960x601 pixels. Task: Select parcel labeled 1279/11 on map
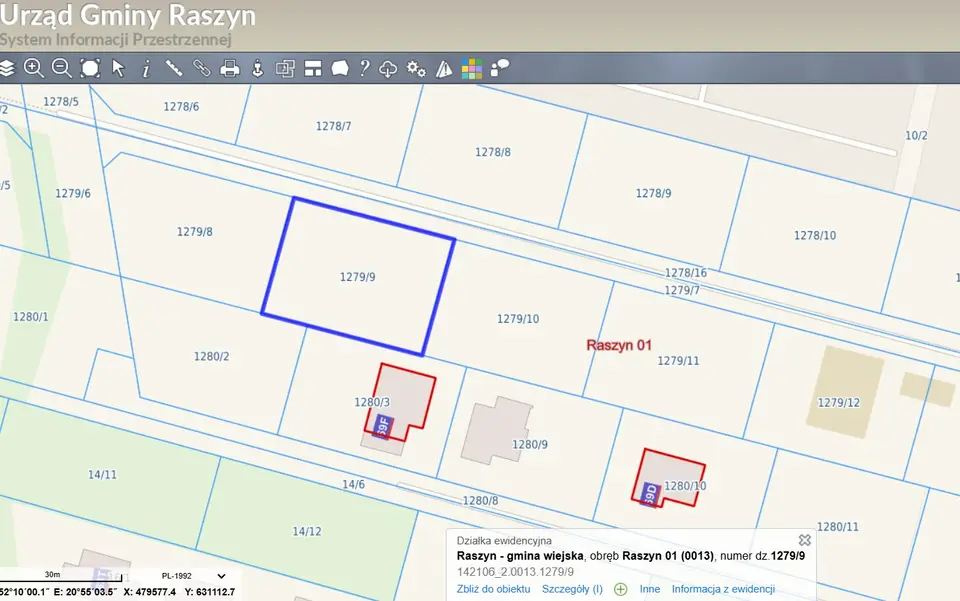point(678,361)
